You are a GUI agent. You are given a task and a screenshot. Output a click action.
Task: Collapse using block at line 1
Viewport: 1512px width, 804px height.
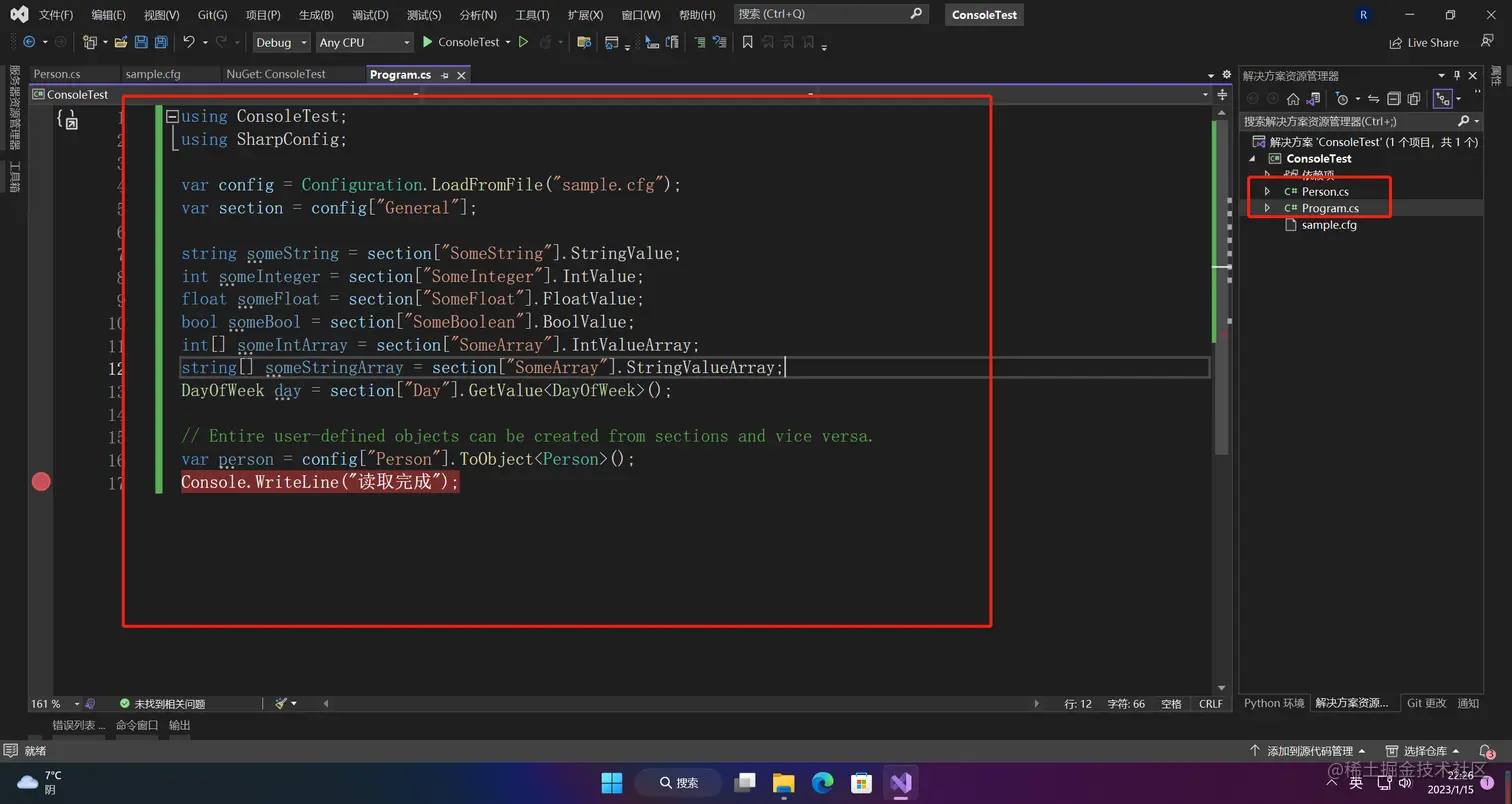(x=172, y=116)
